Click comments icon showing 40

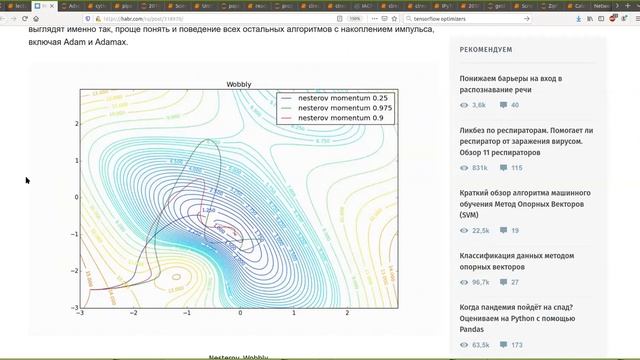click(x=503, y=105)
